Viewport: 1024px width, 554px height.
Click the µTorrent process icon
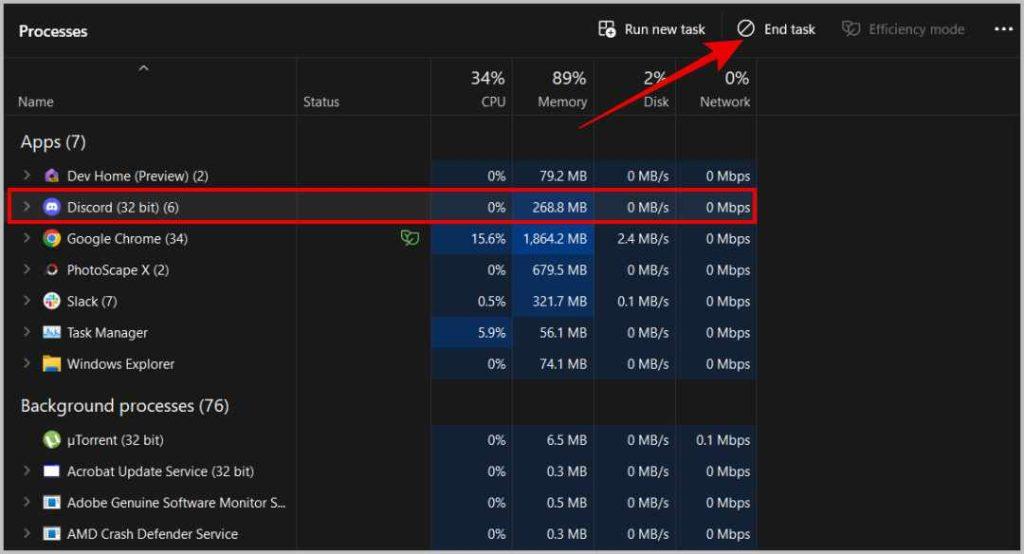(x=52, y=440)
